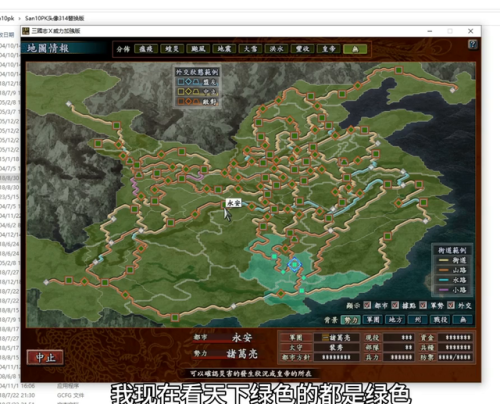Click the 勢力 諸葛亮 info field

(x=227, y=354)
